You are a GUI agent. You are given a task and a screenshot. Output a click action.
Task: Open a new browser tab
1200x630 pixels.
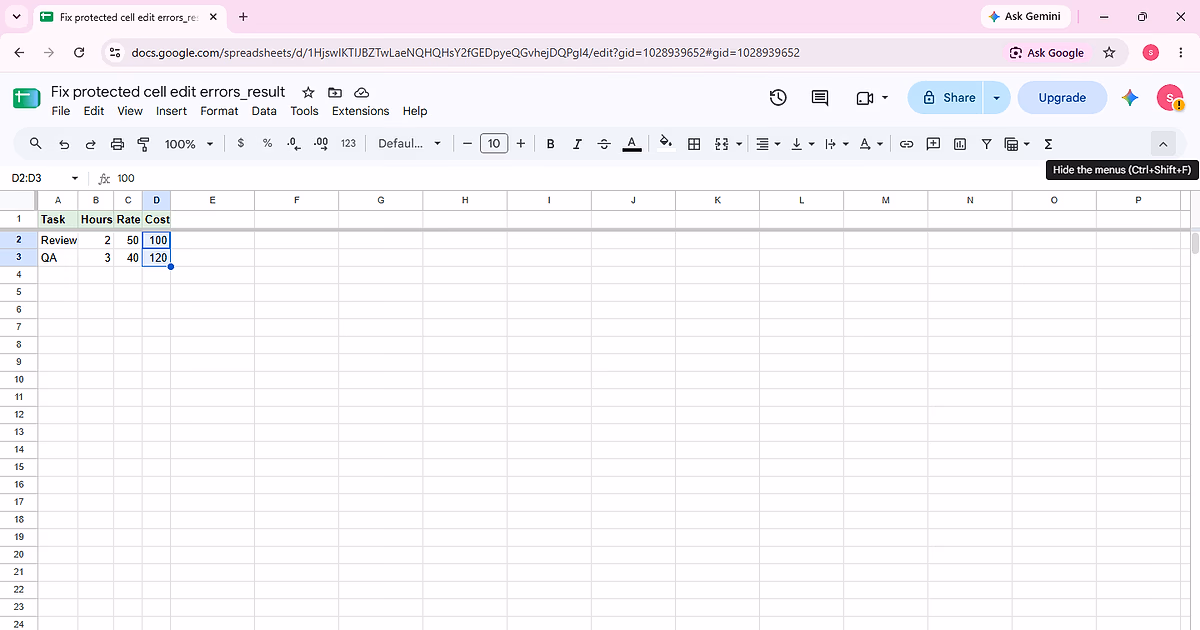click(243, 17)
